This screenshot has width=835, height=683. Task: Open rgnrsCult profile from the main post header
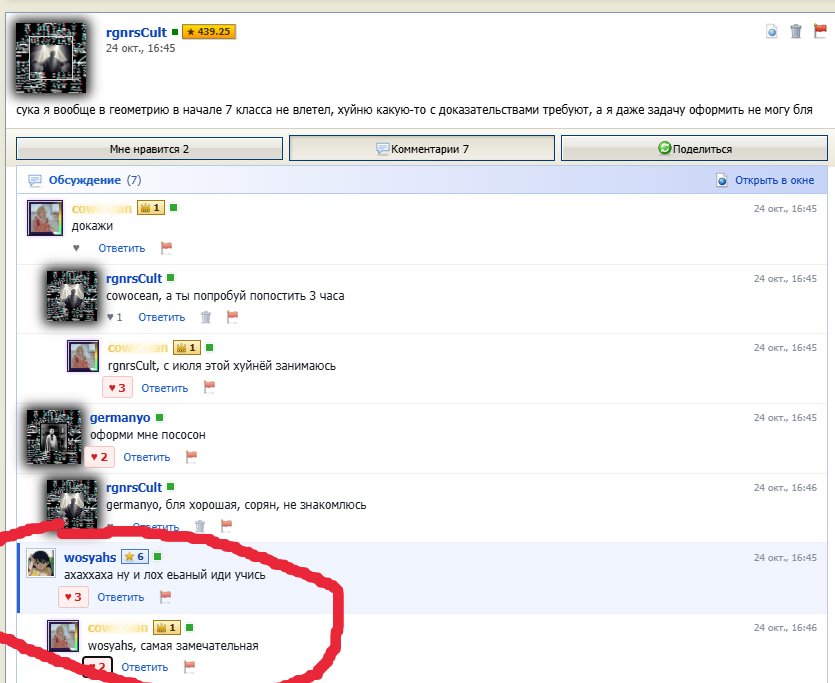tap(136, 32)
